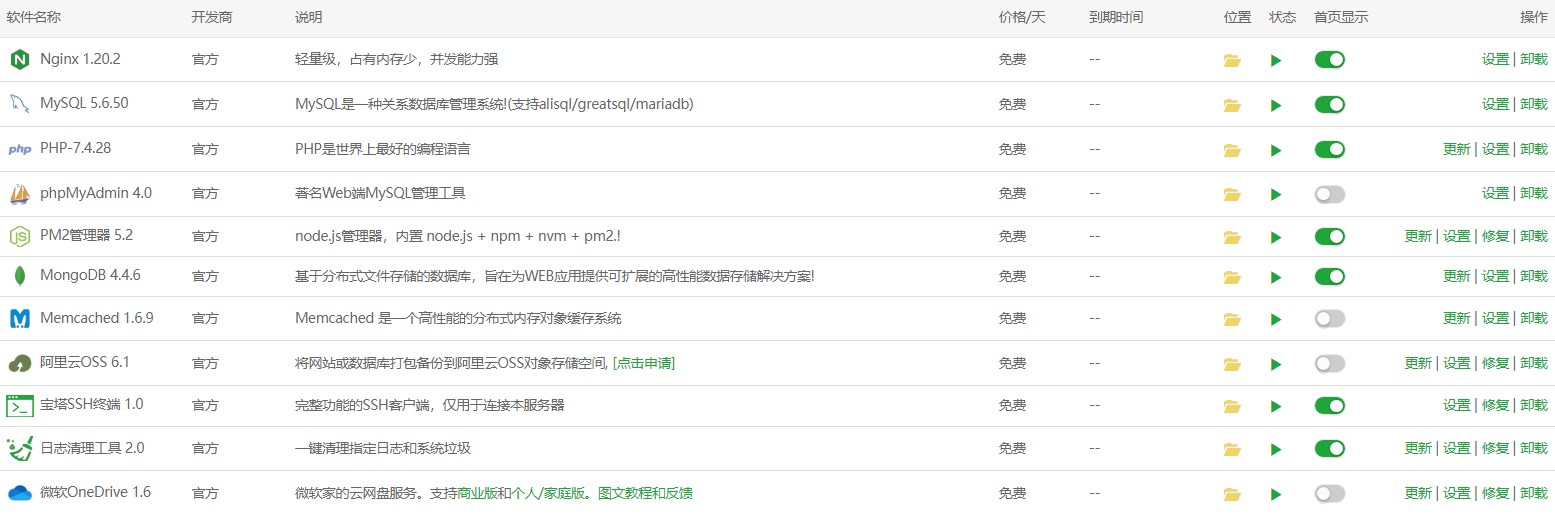Image resolution: width=1555 pixels, height=514 pixels.
Task: Click the Memcached status play icon
Action: pyautogui.click(x=1276, y=319)
